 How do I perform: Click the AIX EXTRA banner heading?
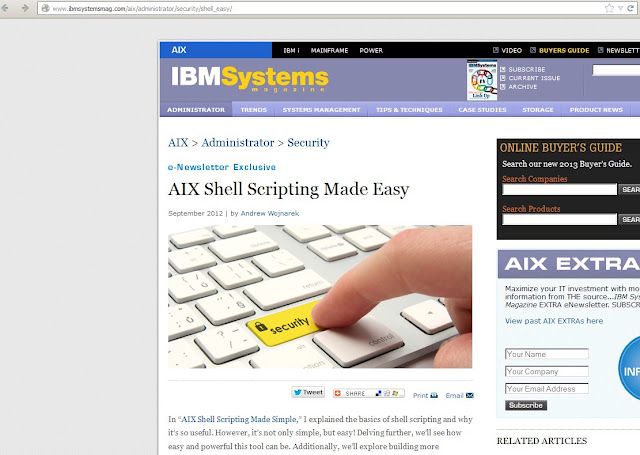pos(569,264)
